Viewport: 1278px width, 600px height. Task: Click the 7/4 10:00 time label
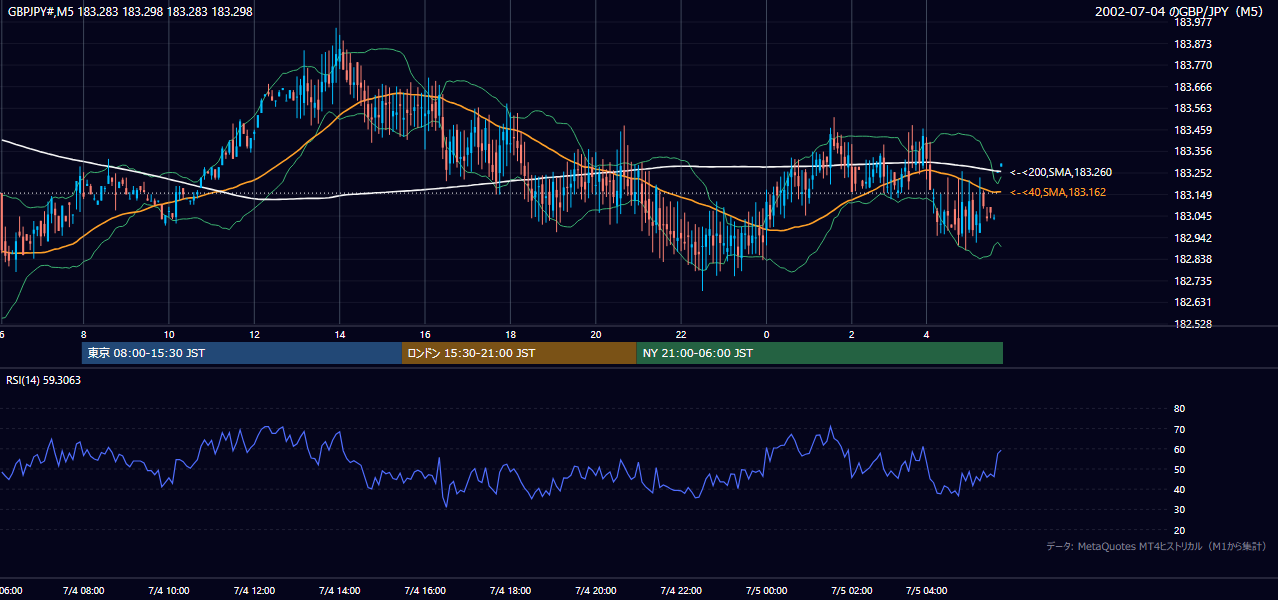point(169,591)
